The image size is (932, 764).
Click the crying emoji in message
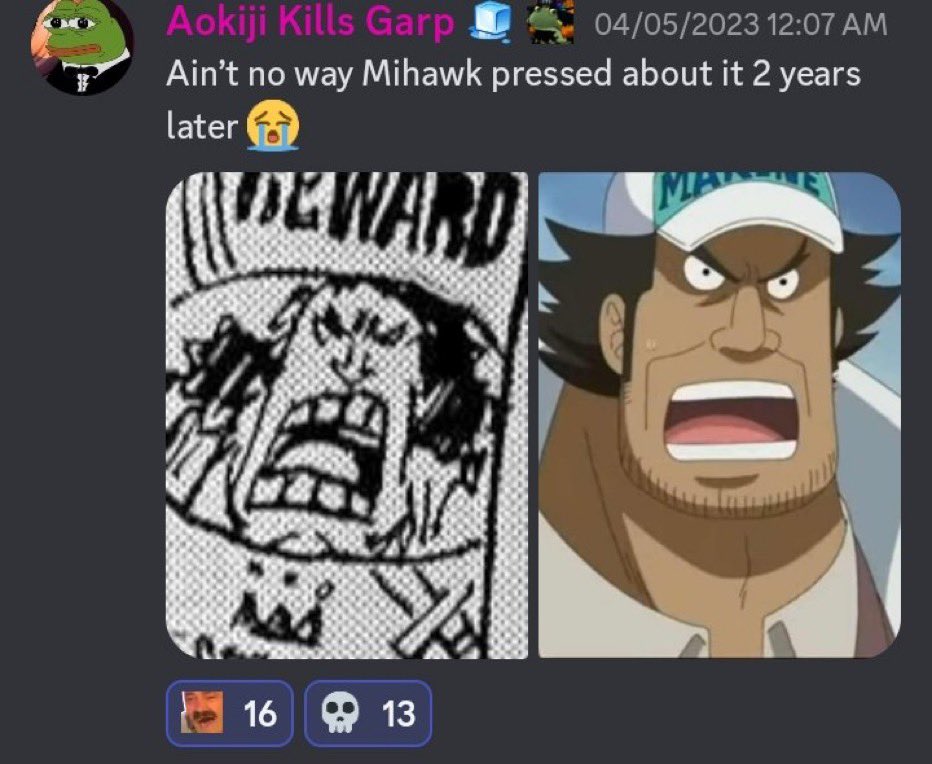pyautogui.click(x=273, y=125)
